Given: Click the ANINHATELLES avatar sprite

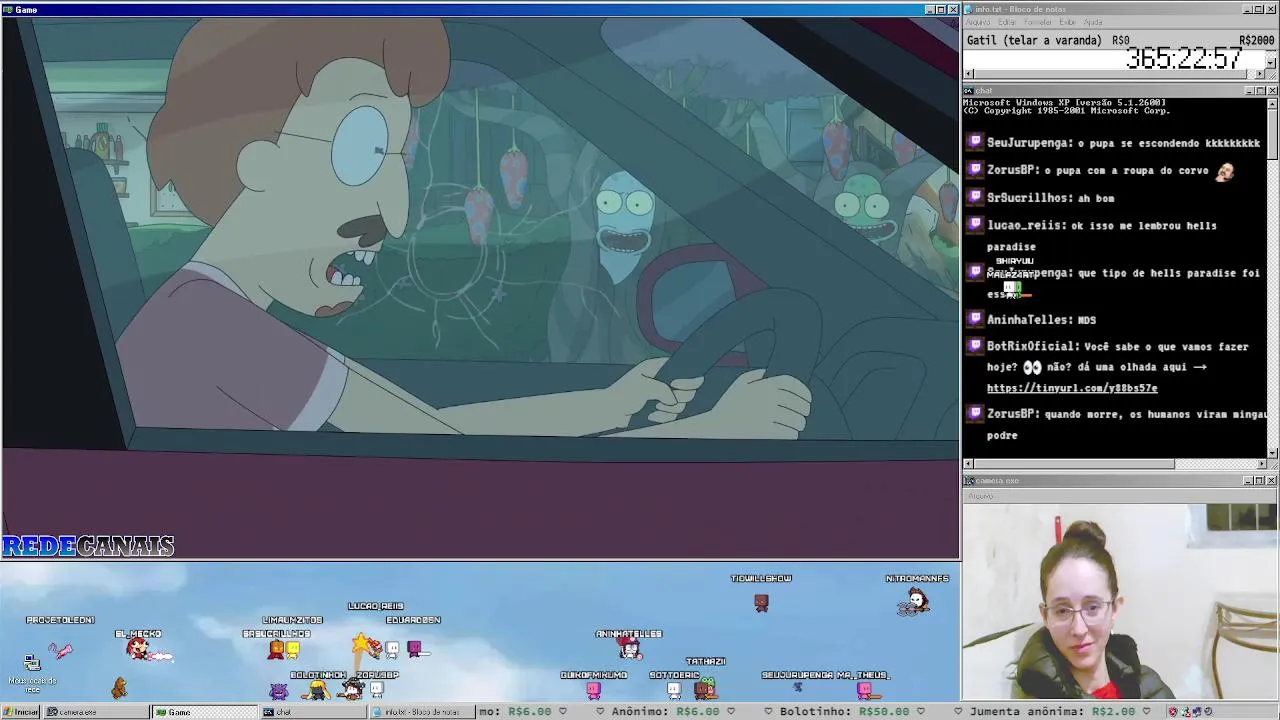Looking at the screenshot, I should (629, 649).
